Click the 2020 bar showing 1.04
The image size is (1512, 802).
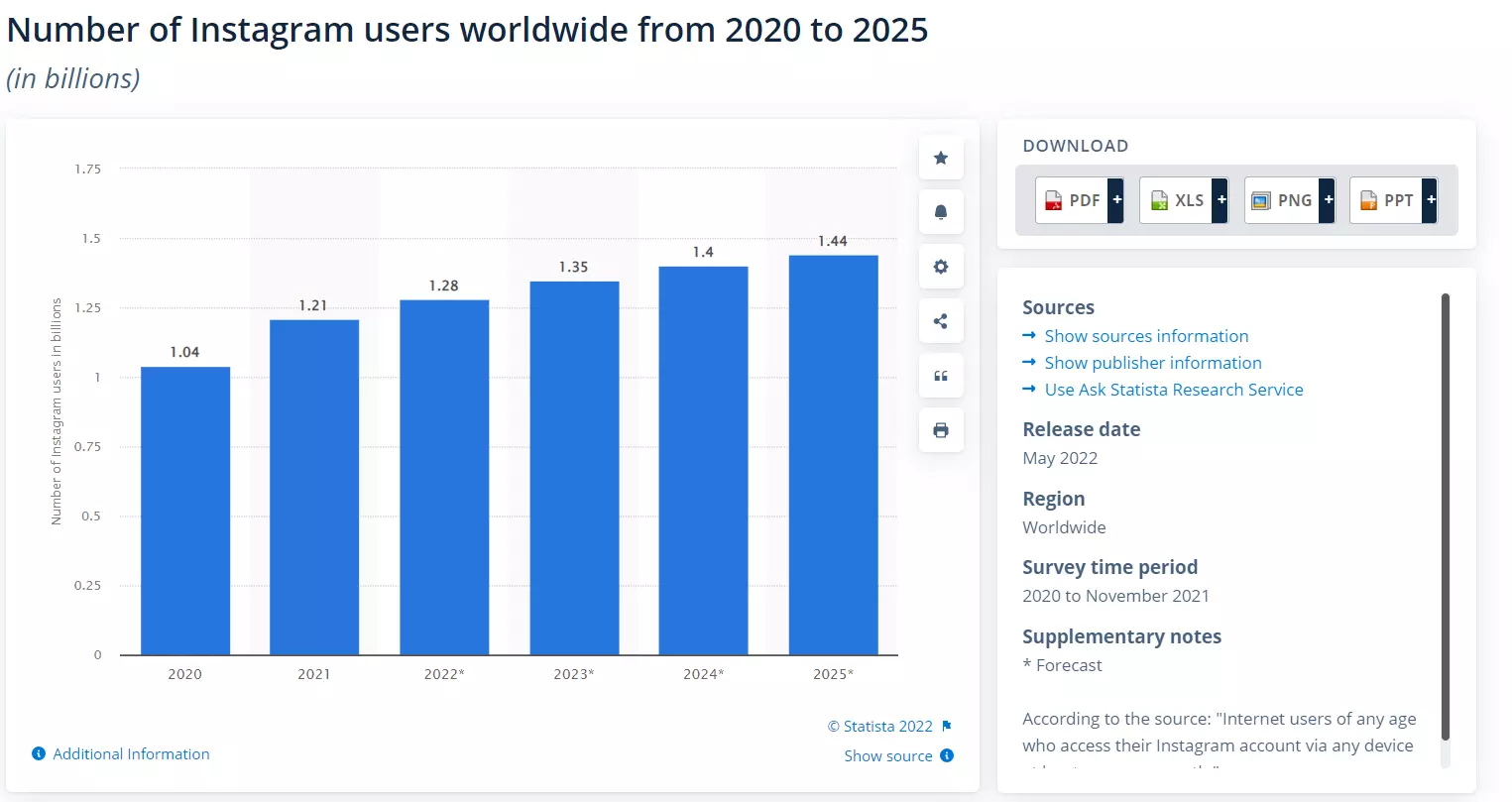click(x=185, y=511)
